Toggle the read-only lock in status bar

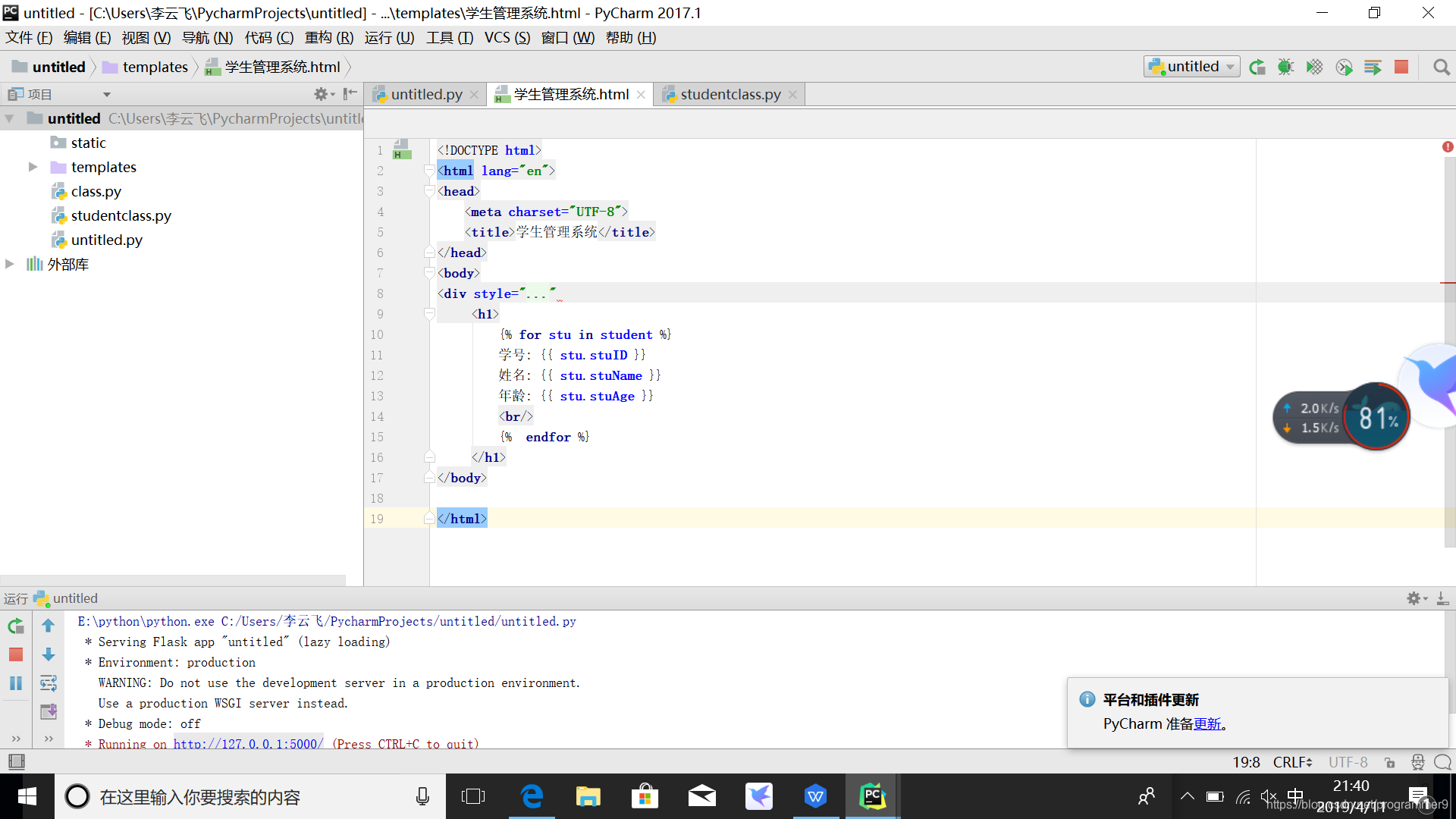1389,762
